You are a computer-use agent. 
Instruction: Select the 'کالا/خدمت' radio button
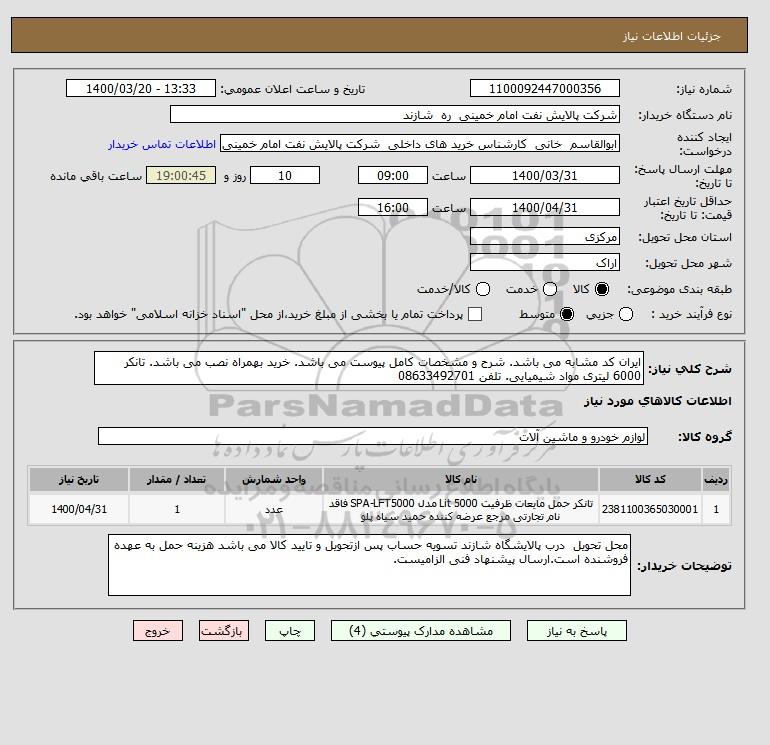483,289
